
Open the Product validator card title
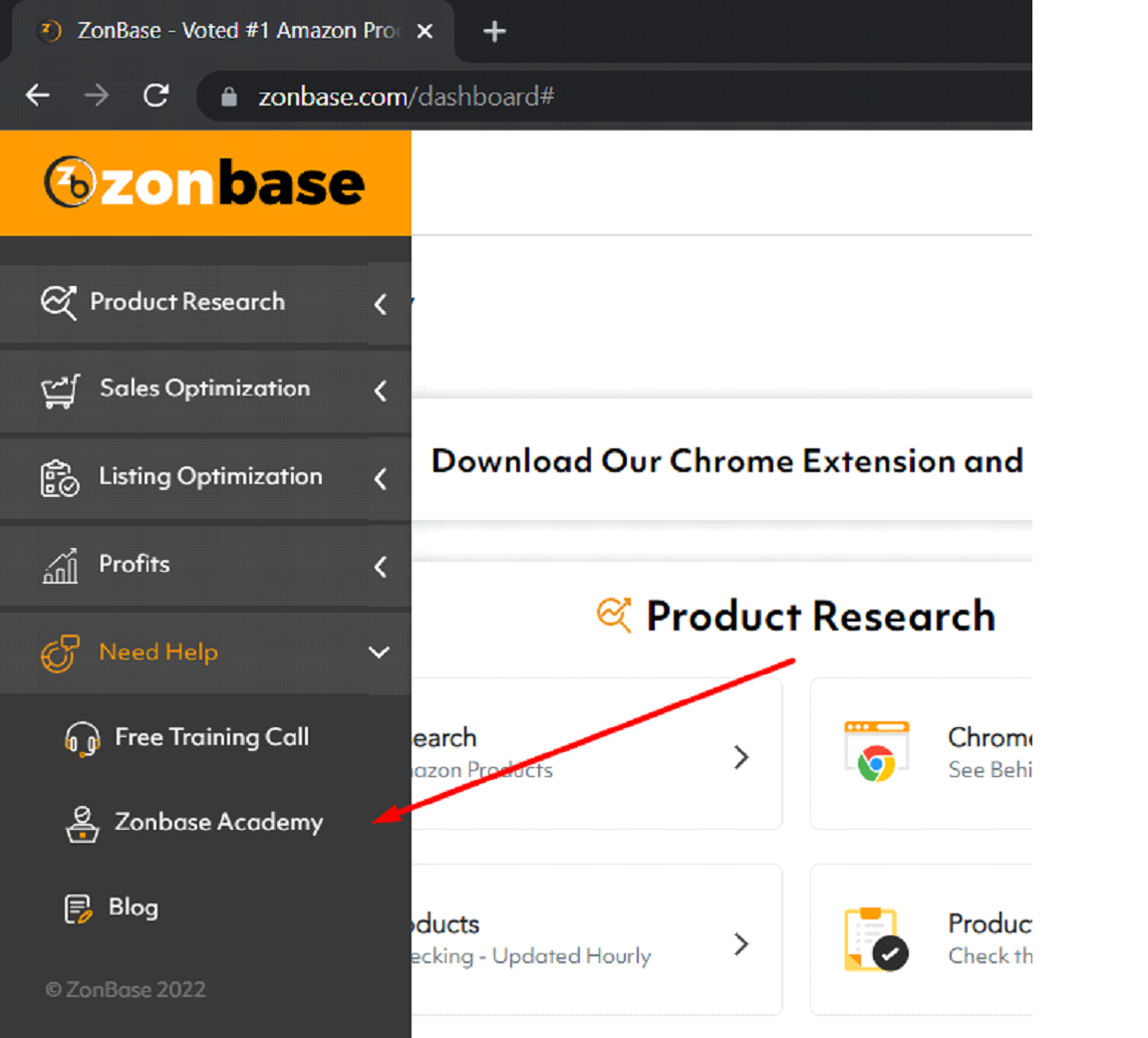(990, 923)
